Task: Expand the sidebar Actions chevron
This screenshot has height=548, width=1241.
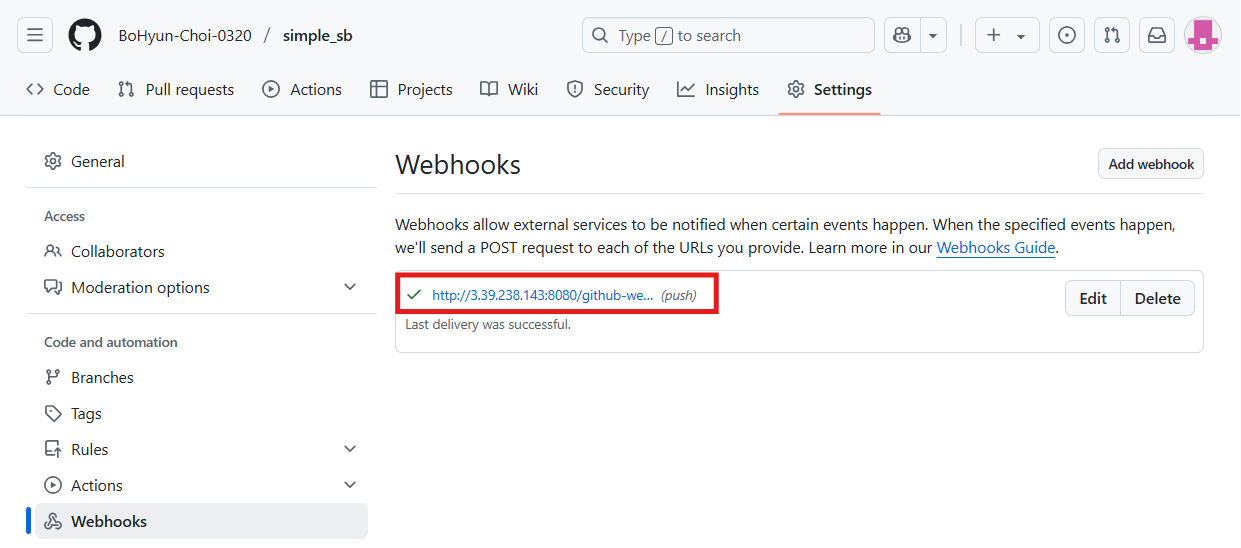Action: 350,485
